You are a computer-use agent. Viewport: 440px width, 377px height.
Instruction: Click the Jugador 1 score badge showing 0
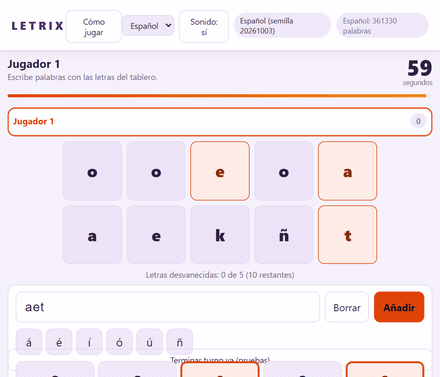pos(418,121)
